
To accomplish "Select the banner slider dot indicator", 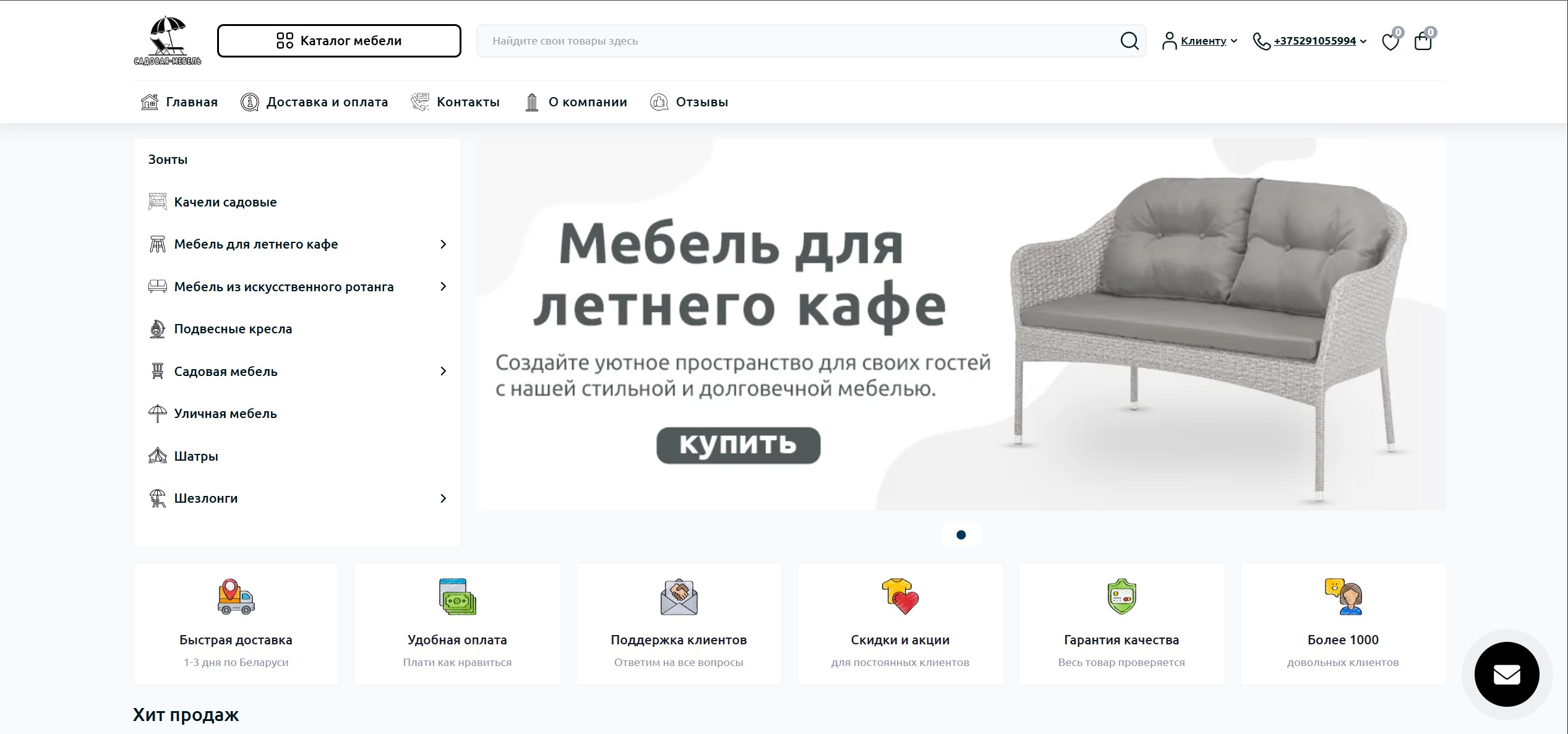I will [961, 535].
